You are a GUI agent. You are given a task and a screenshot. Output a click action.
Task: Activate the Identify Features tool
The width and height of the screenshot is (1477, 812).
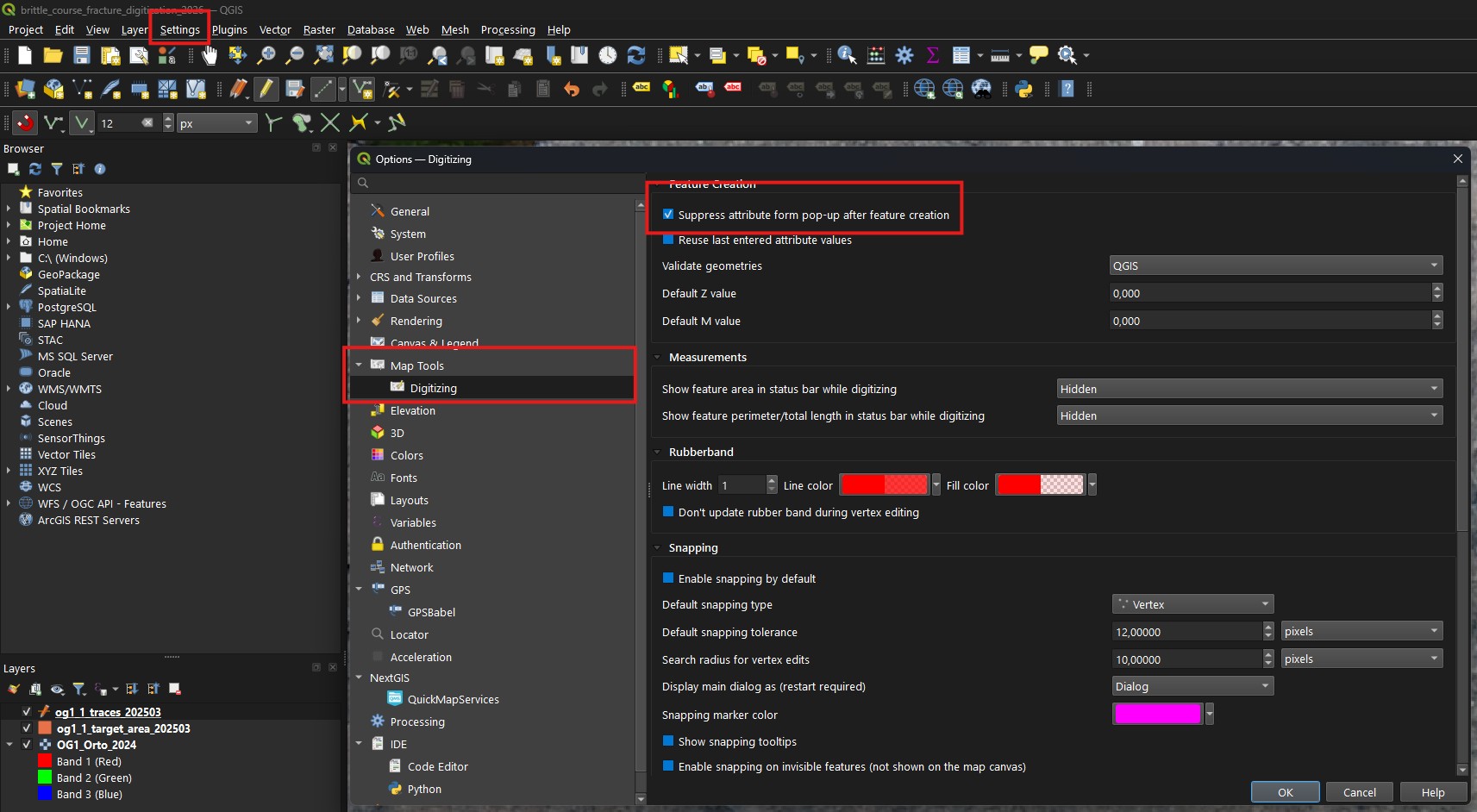pos(846,55)
